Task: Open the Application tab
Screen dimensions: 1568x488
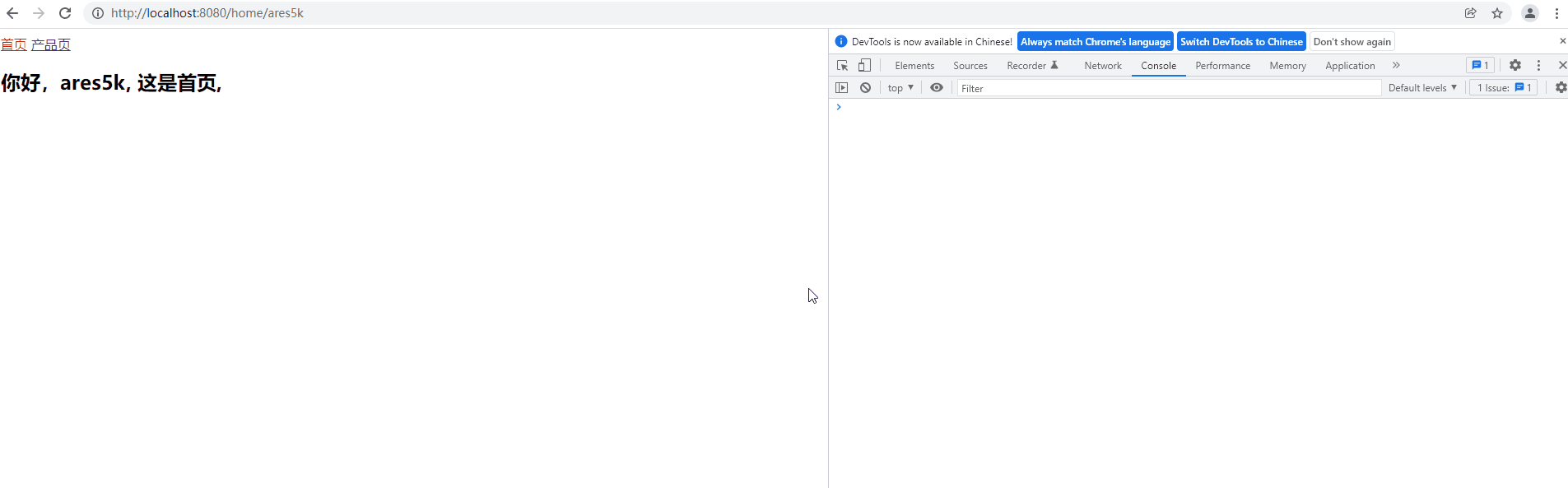Action: tap(1350, 66)
